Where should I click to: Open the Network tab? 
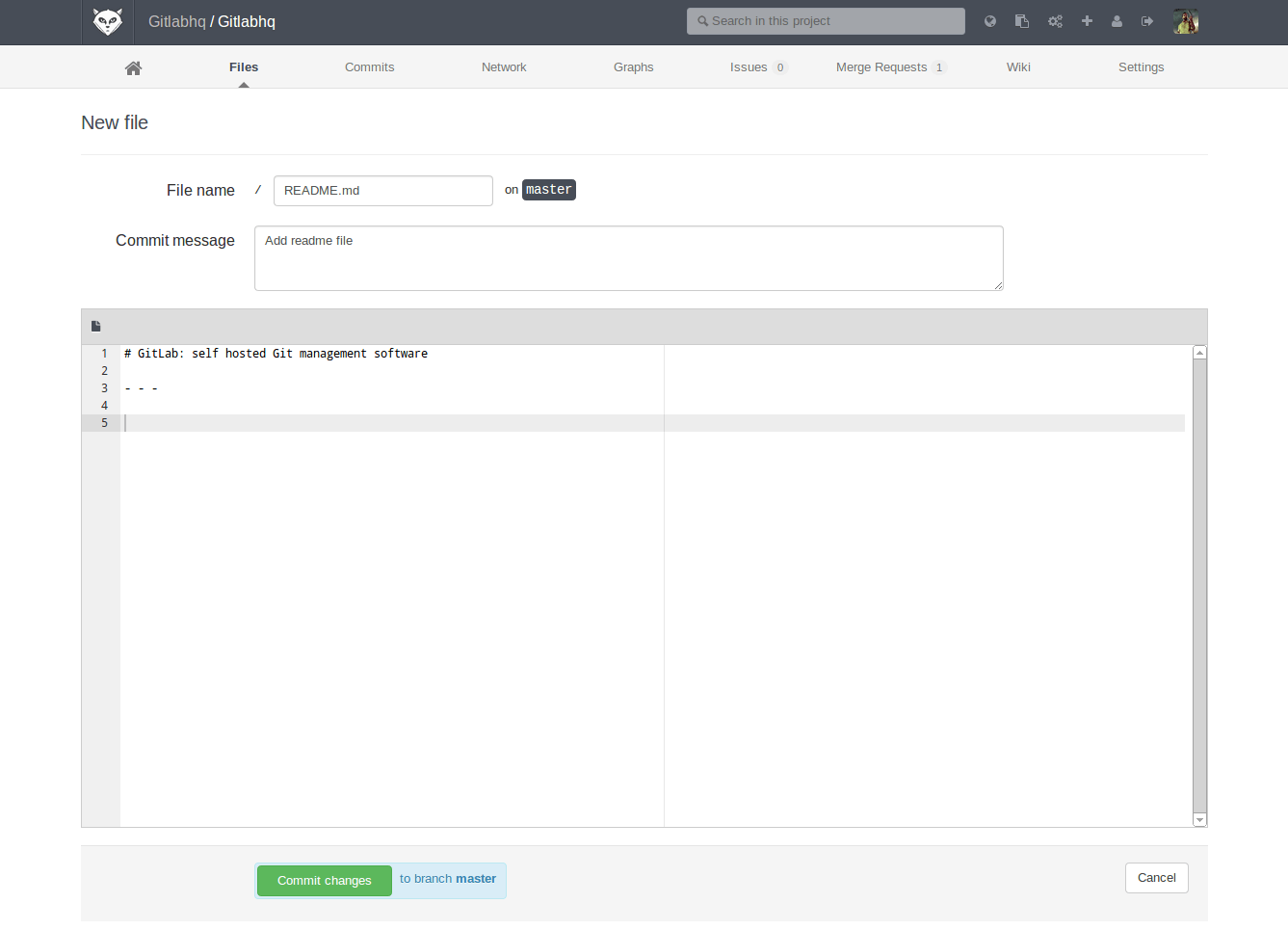pyautogui.click(x=504, y=67)
